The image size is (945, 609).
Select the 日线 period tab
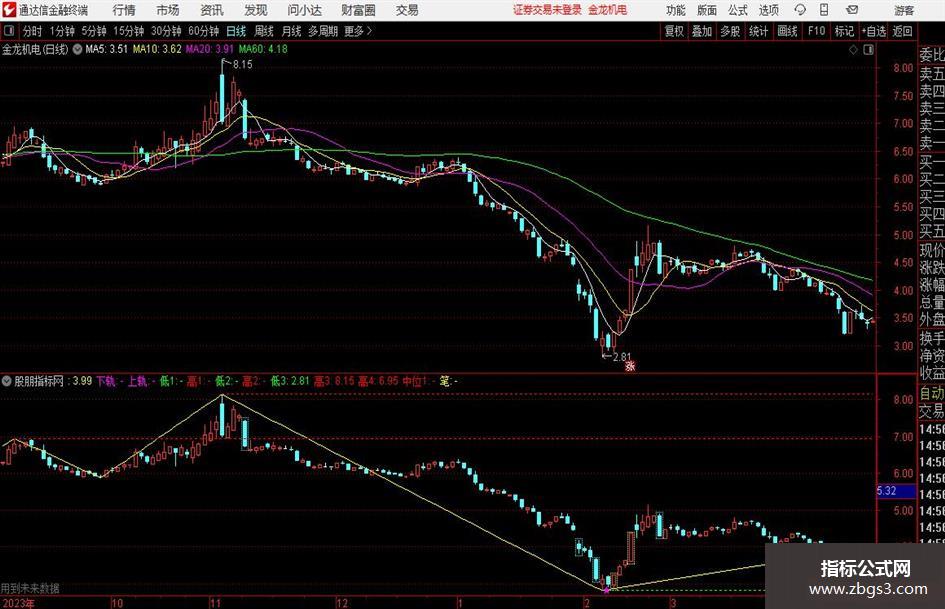(236, 31)
